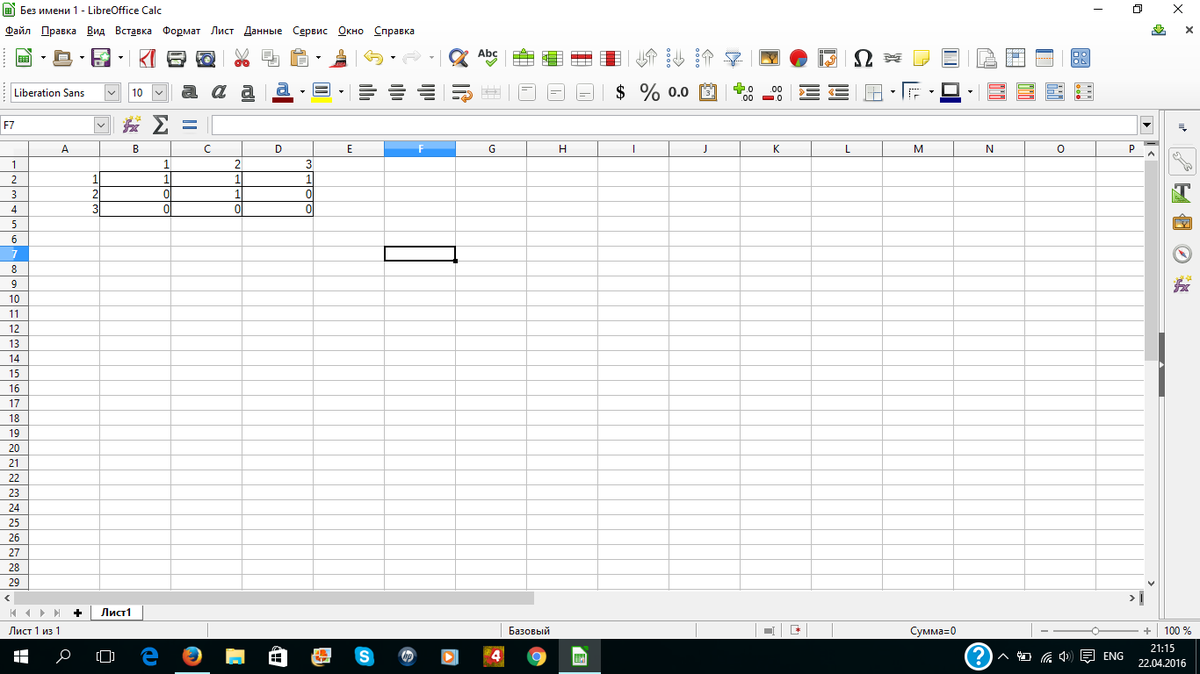Run Spelling check (Abc icon)

pyautogui.click(x=488, y=58)
